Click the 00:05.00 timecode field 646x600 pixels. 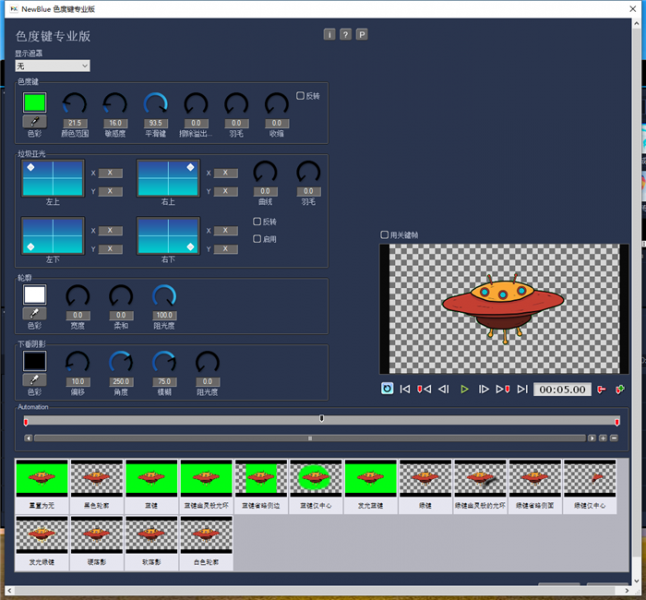click(x=562, y=389)
